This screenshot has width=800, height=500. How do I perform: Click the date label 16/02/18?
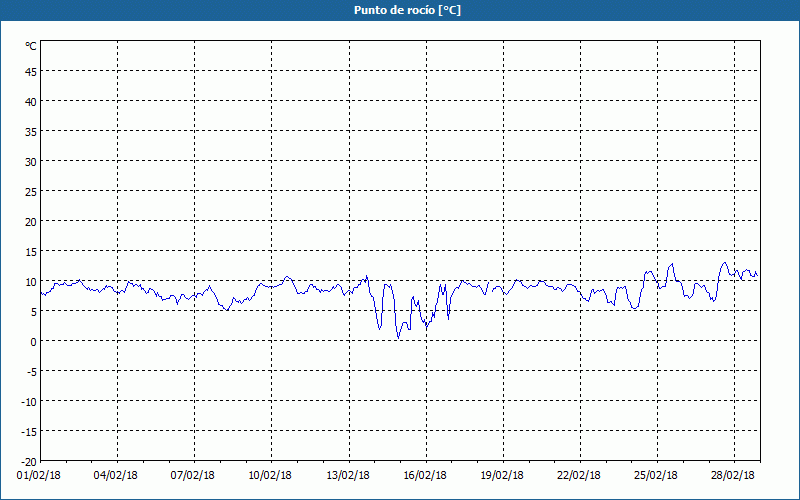[426, 476]
